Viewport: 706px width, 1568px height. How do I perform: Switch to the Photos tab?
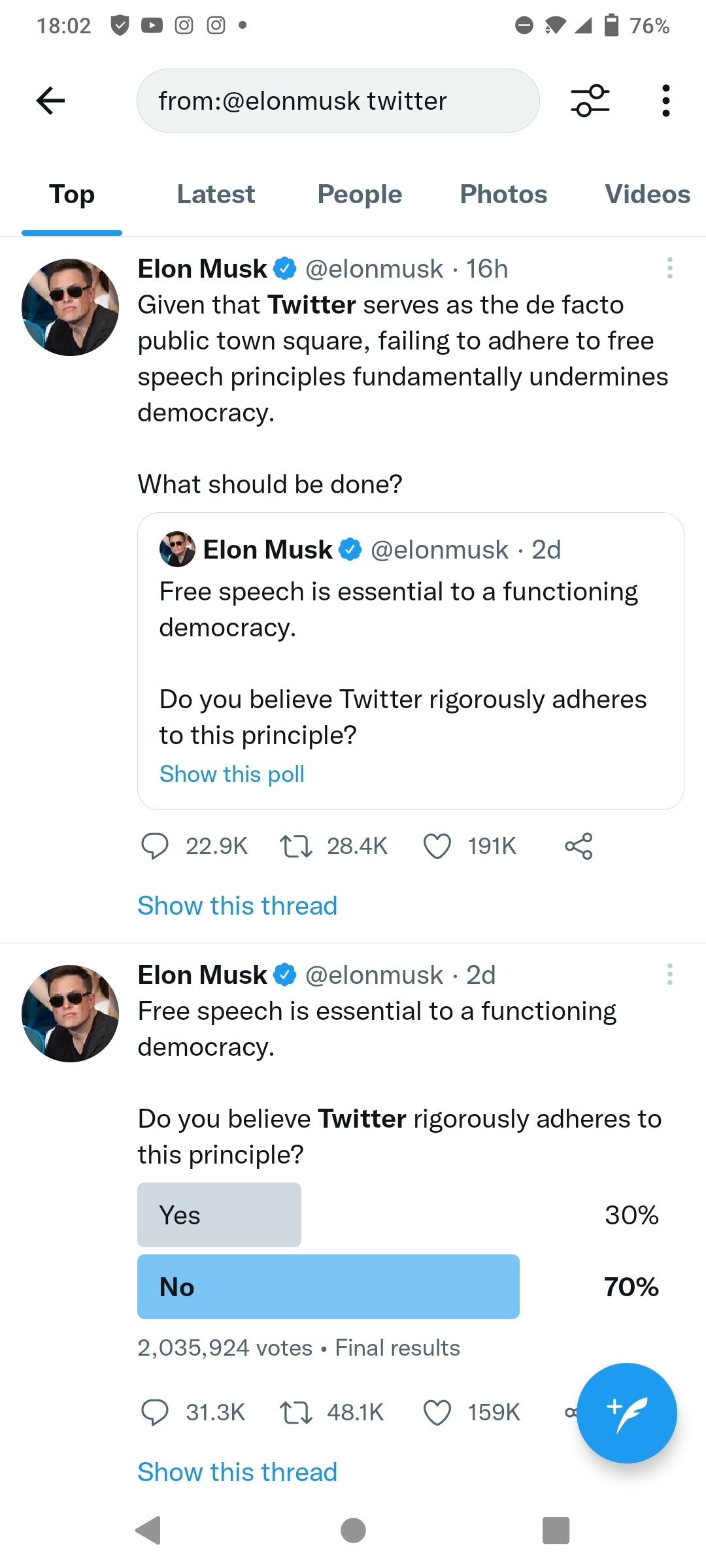pos(503,195)
